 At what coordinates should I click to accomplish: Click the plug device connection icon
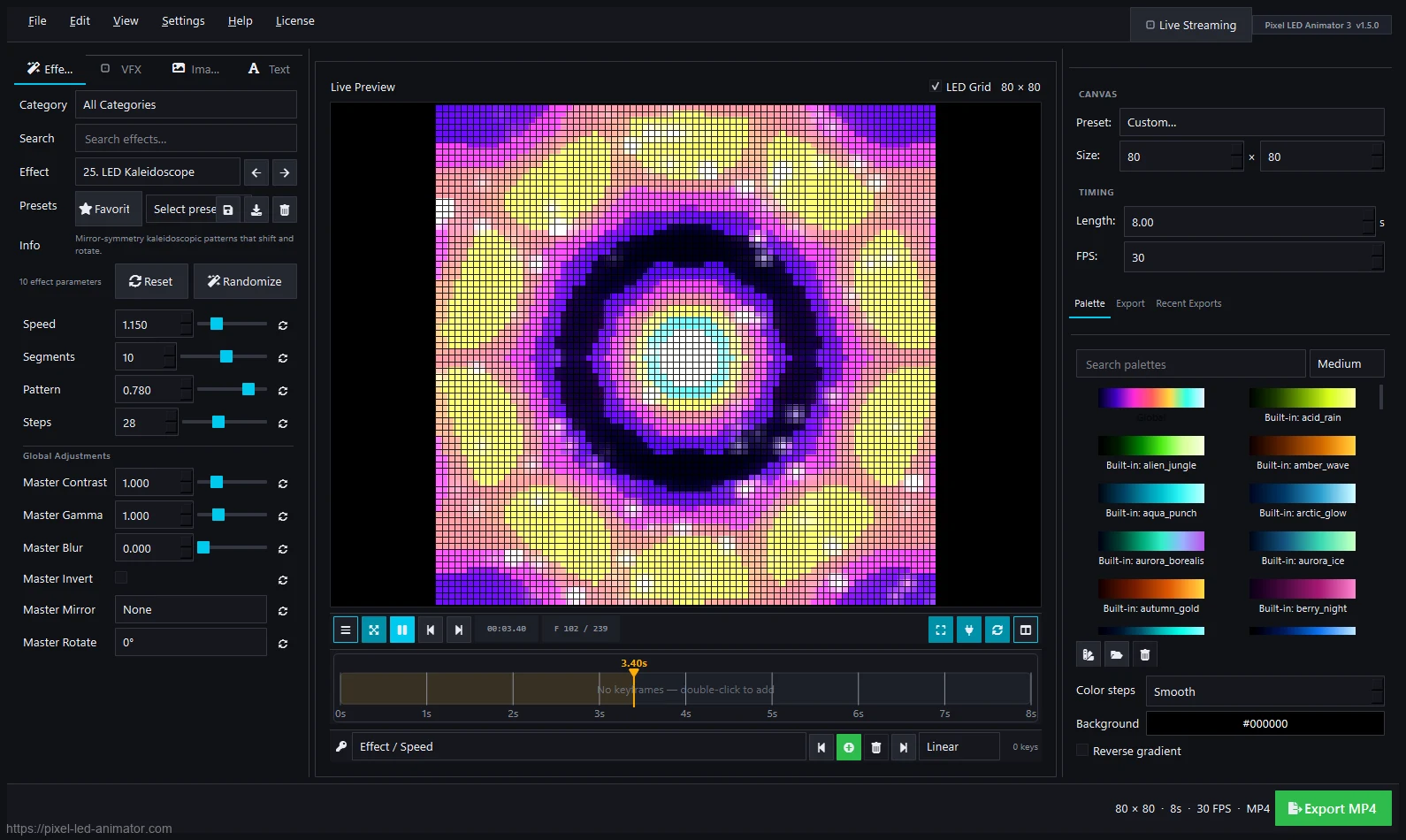[x=969, y=630]
